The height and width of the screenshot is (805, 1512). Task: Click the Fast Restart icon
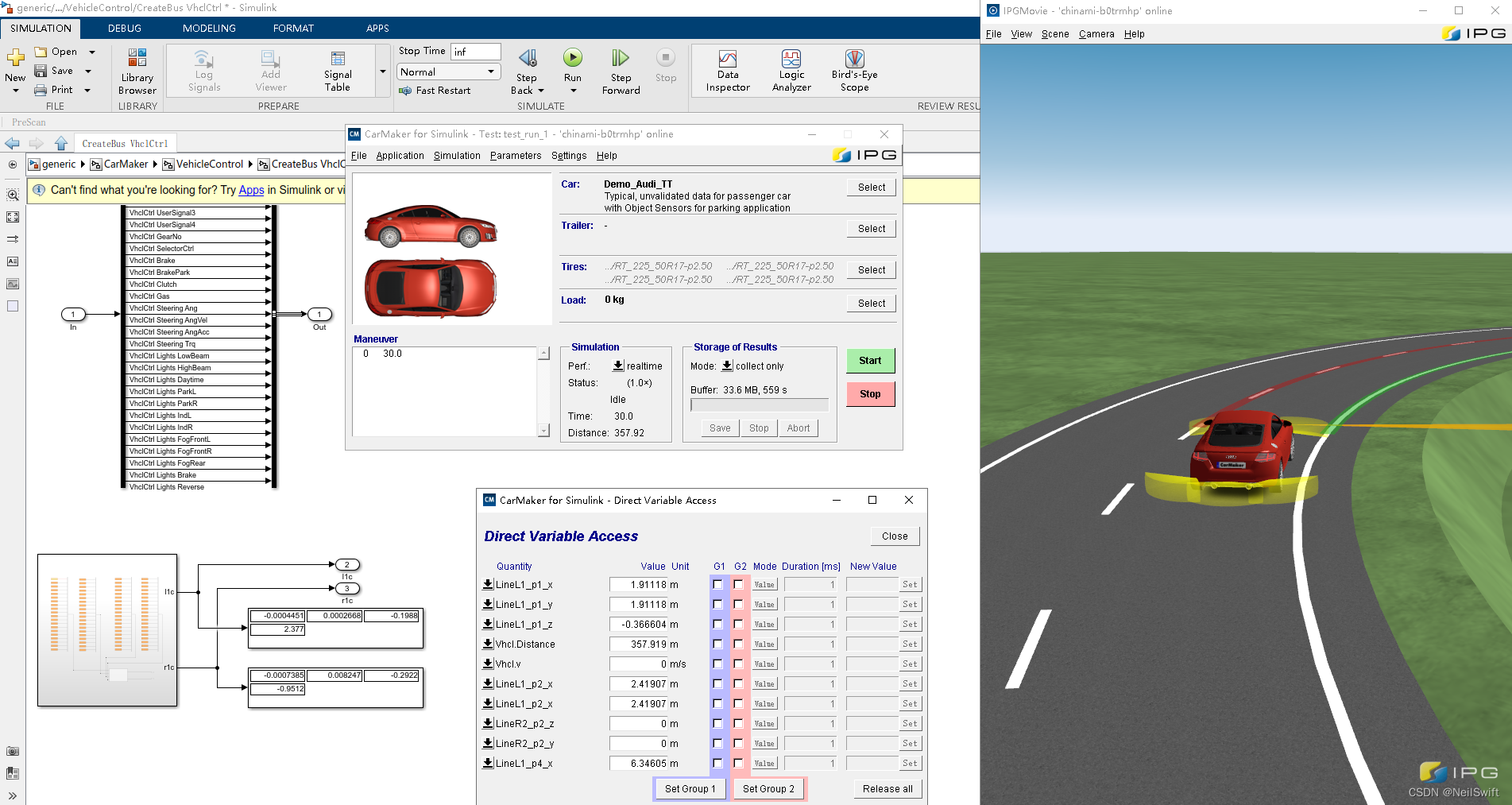(x=405, y=91)
